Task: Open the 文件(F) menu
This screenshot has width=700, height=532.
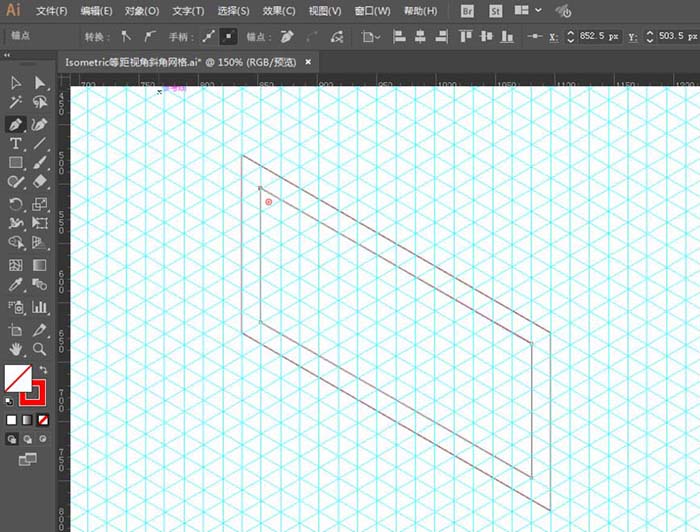Action: (51, 11)
